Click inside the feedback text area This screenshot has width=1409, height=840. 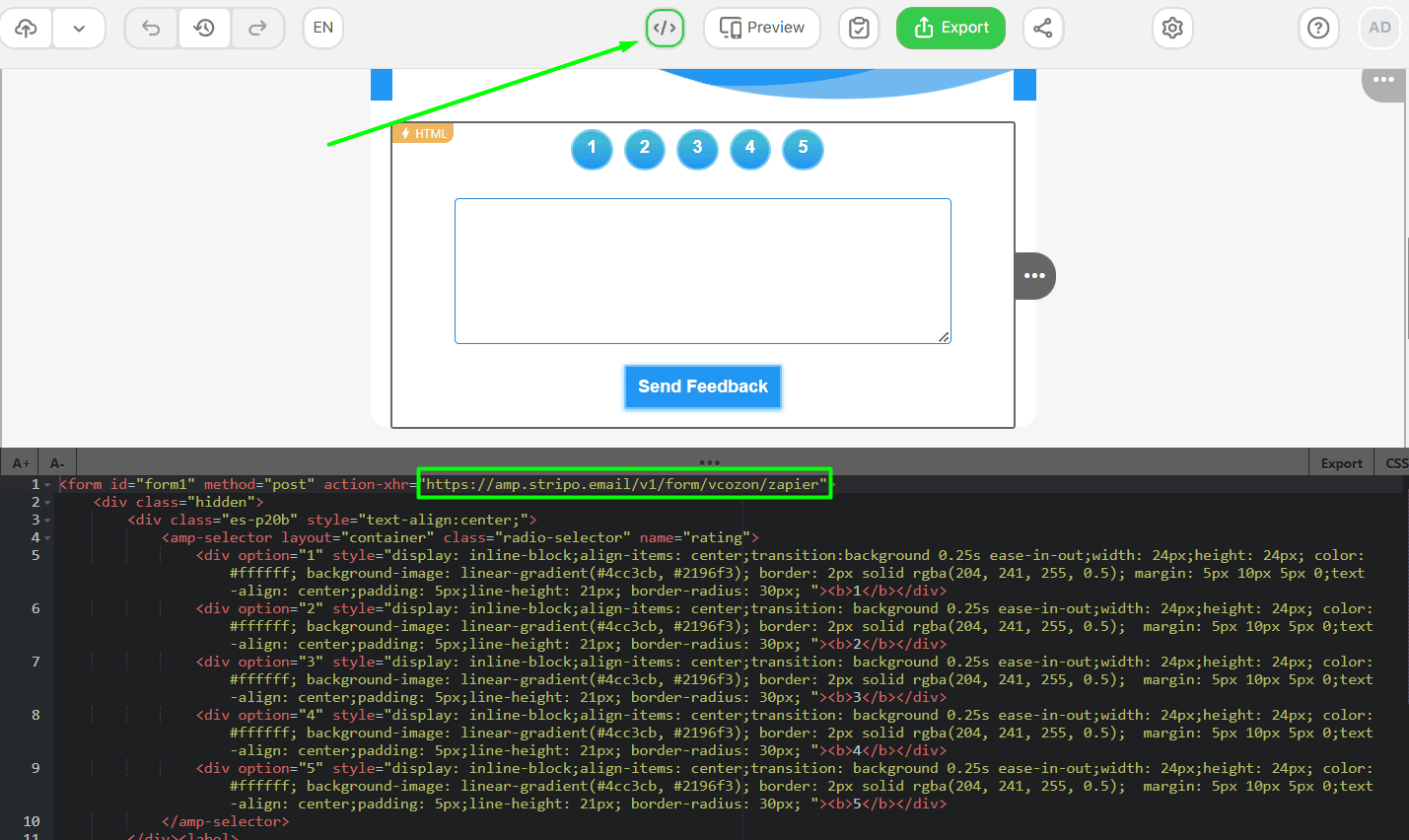point(703,271)
